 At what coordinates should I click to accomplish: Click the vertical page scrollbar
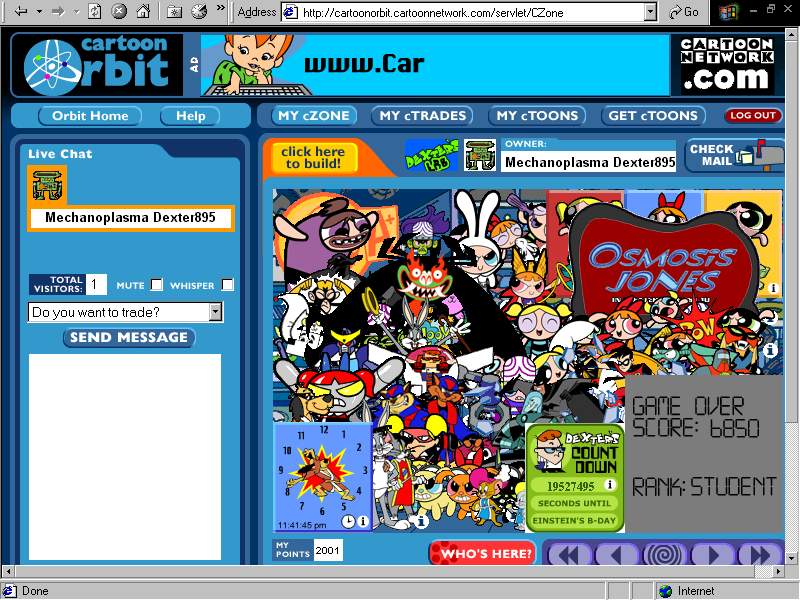[792, 300]
